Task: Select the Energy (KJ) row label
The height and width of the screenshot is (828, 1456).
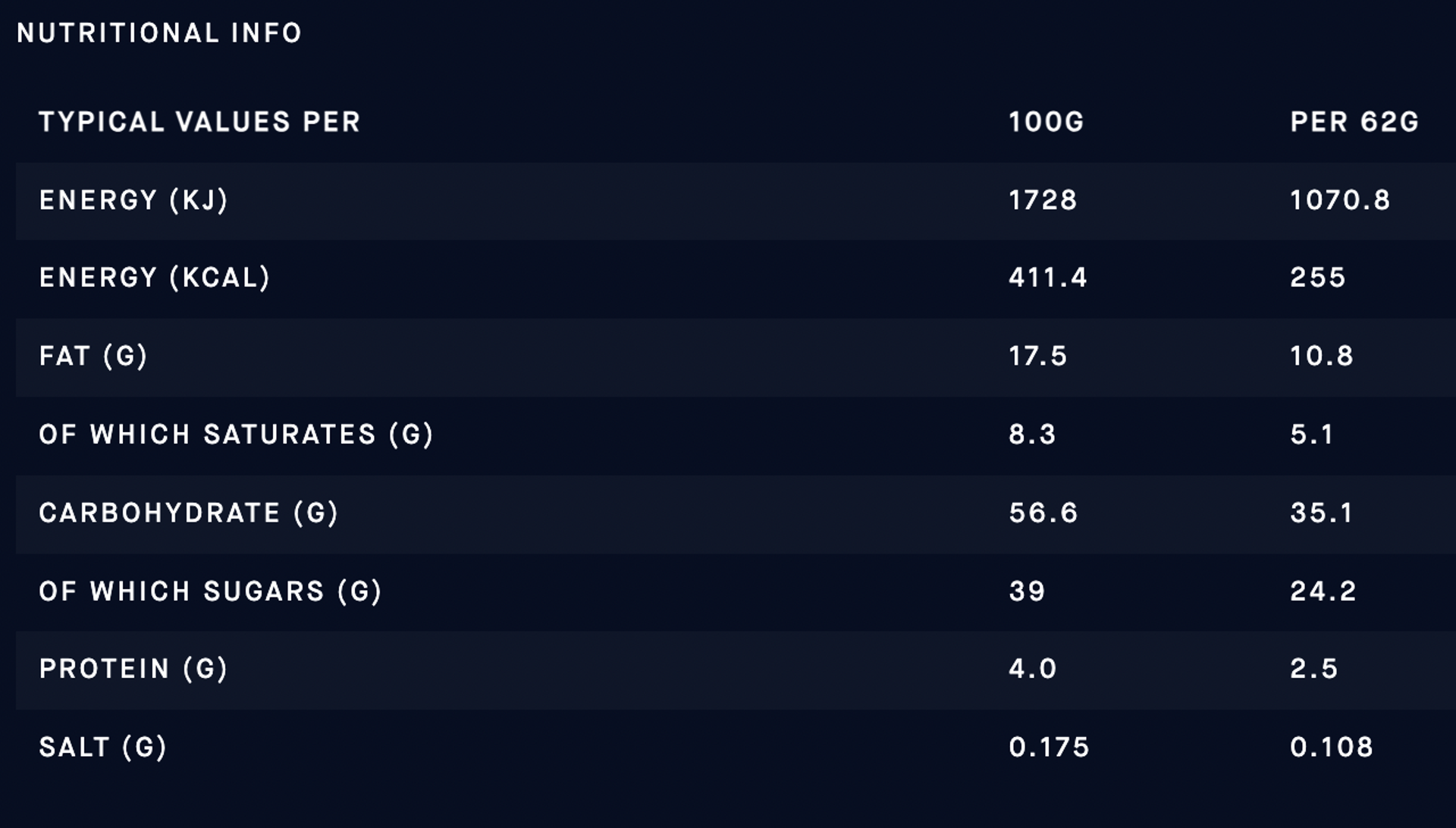Action: click(133, 200)
